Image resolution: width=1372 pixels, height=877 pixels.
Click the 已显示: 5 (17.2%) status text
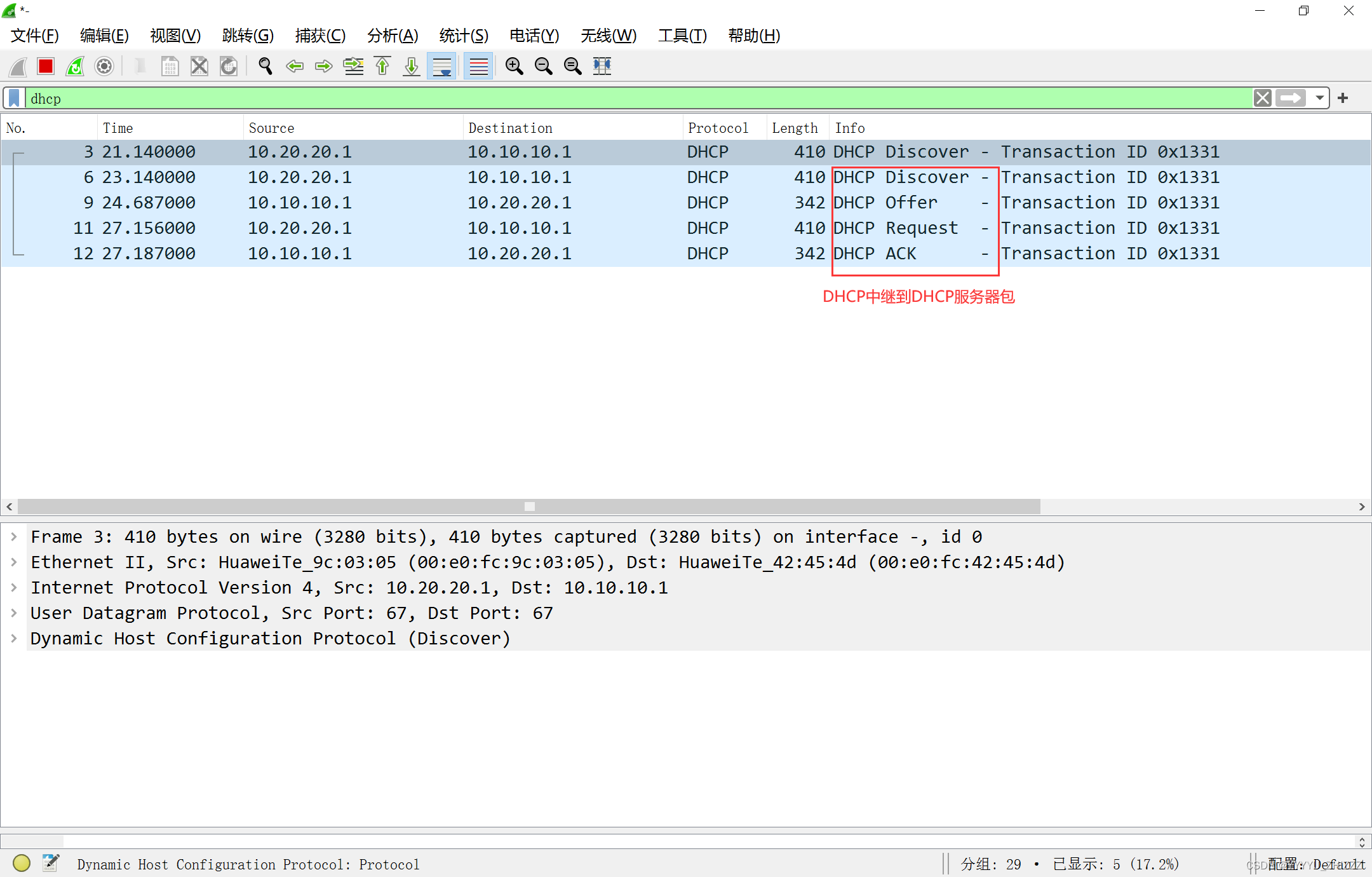pos(1116,864)
